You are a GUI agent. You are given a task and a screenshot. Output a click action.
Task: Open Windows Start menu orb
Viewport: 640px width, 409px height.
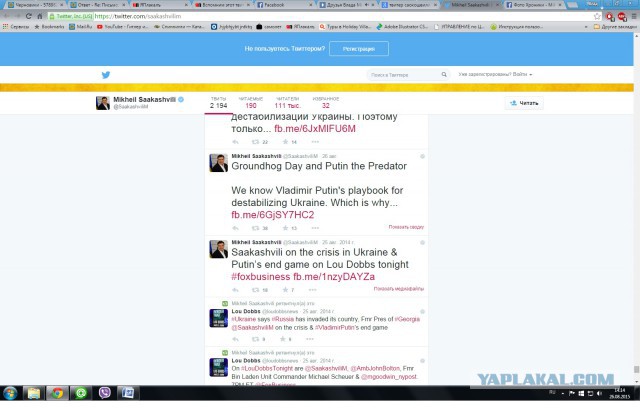10,393
